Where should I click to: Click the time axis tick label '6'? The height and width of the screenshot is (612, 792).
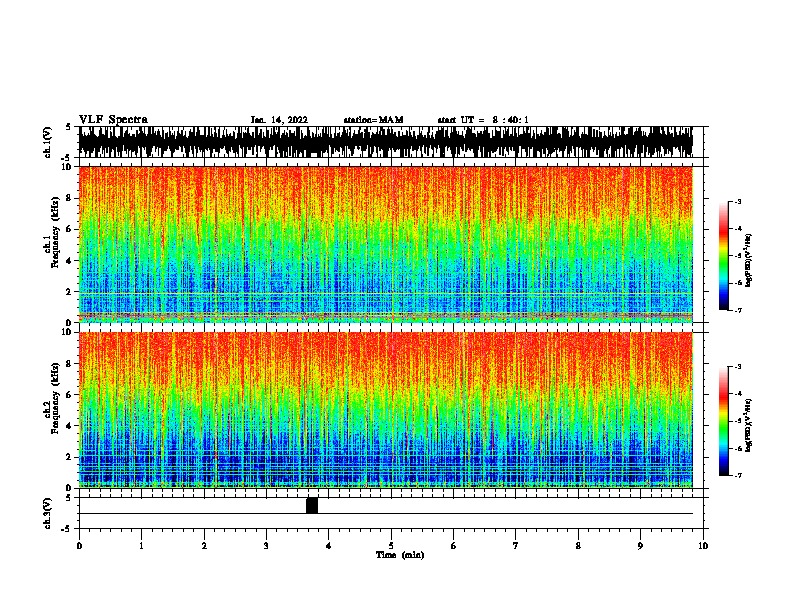(x=454, y=546)
